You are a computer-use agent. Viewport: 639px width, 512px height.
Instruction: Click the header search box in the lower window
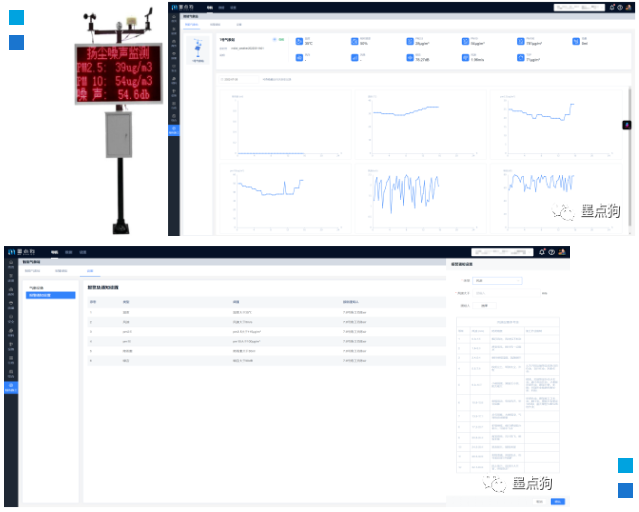point(500,252)
